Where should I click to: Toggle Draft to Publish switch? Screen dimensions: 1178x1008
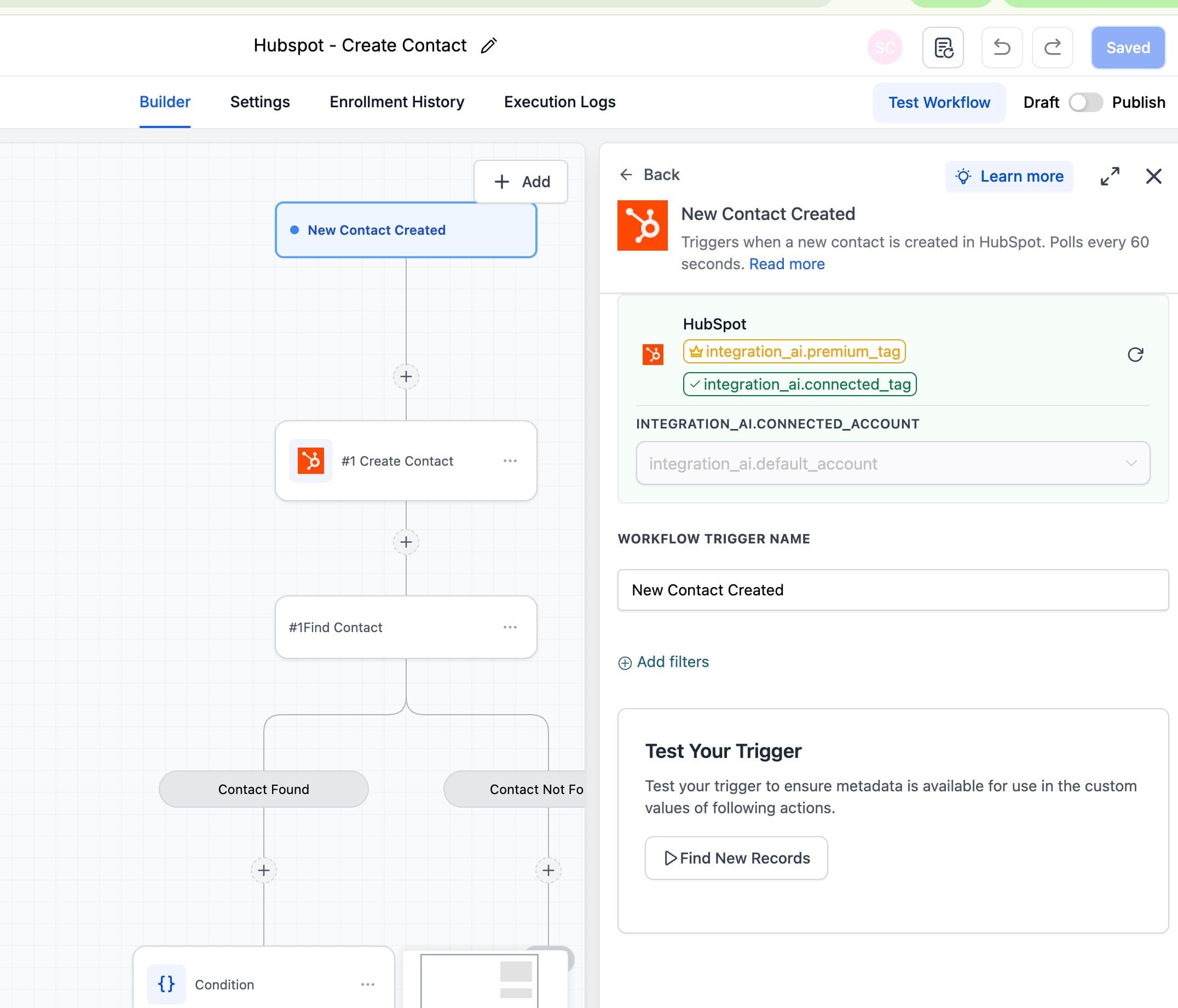(1085, 103)
